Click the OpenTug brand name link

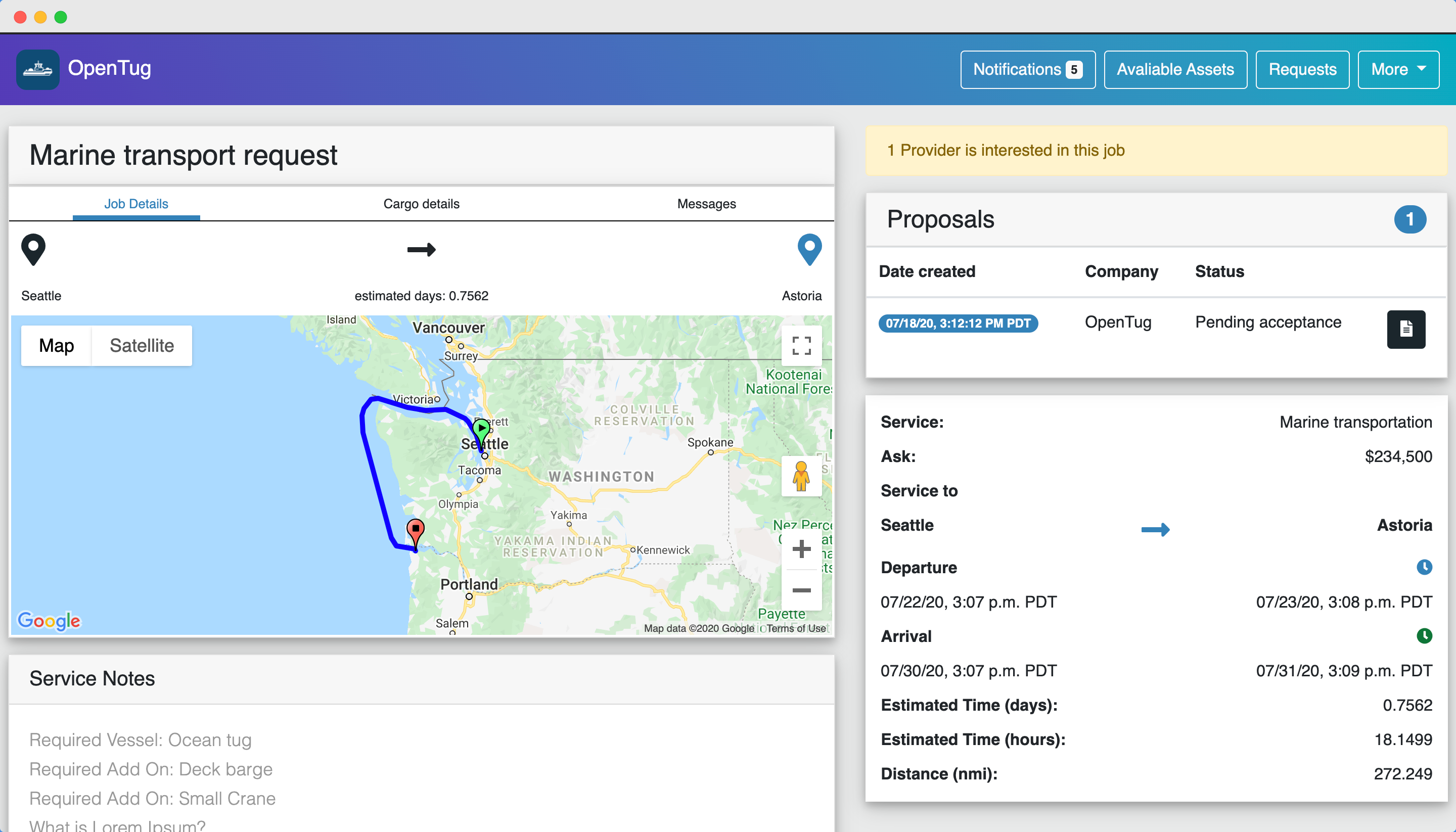110,68
